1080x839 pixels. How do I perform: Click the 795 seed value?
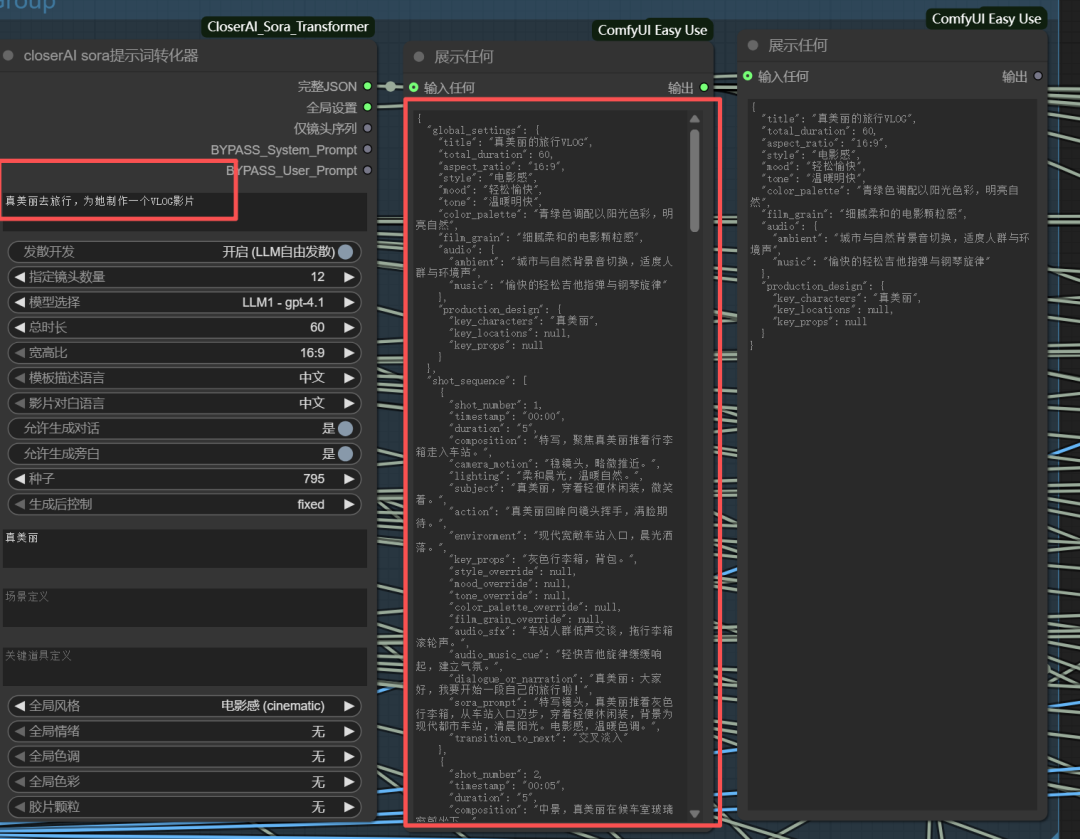click(x=314, y=479)
